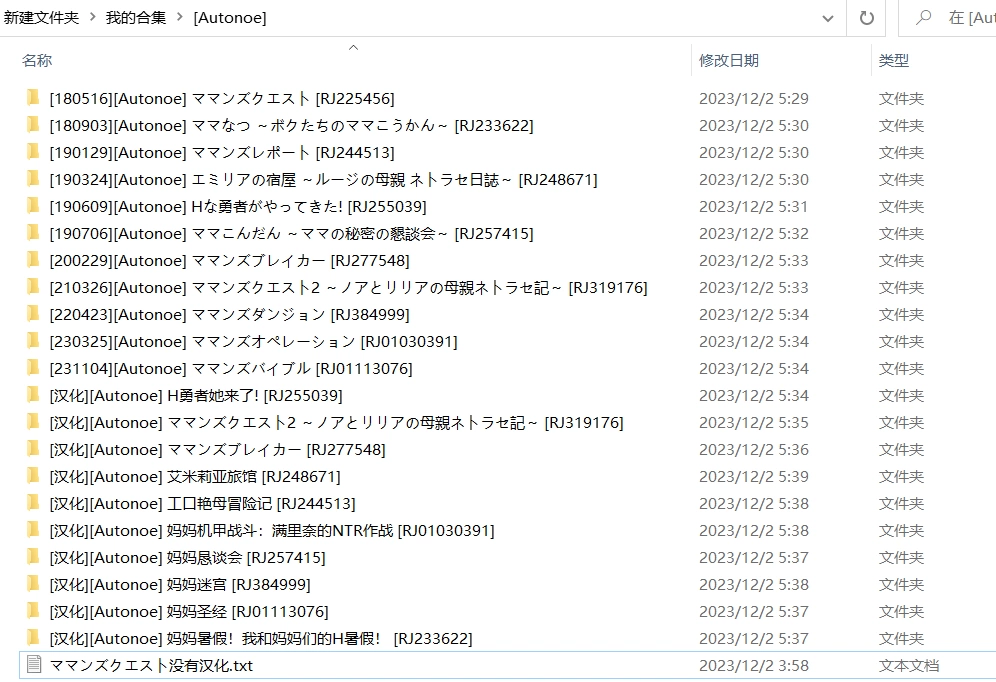Click folder icon of [汉化] 妈妈恳谈会 row

point(33,557)
